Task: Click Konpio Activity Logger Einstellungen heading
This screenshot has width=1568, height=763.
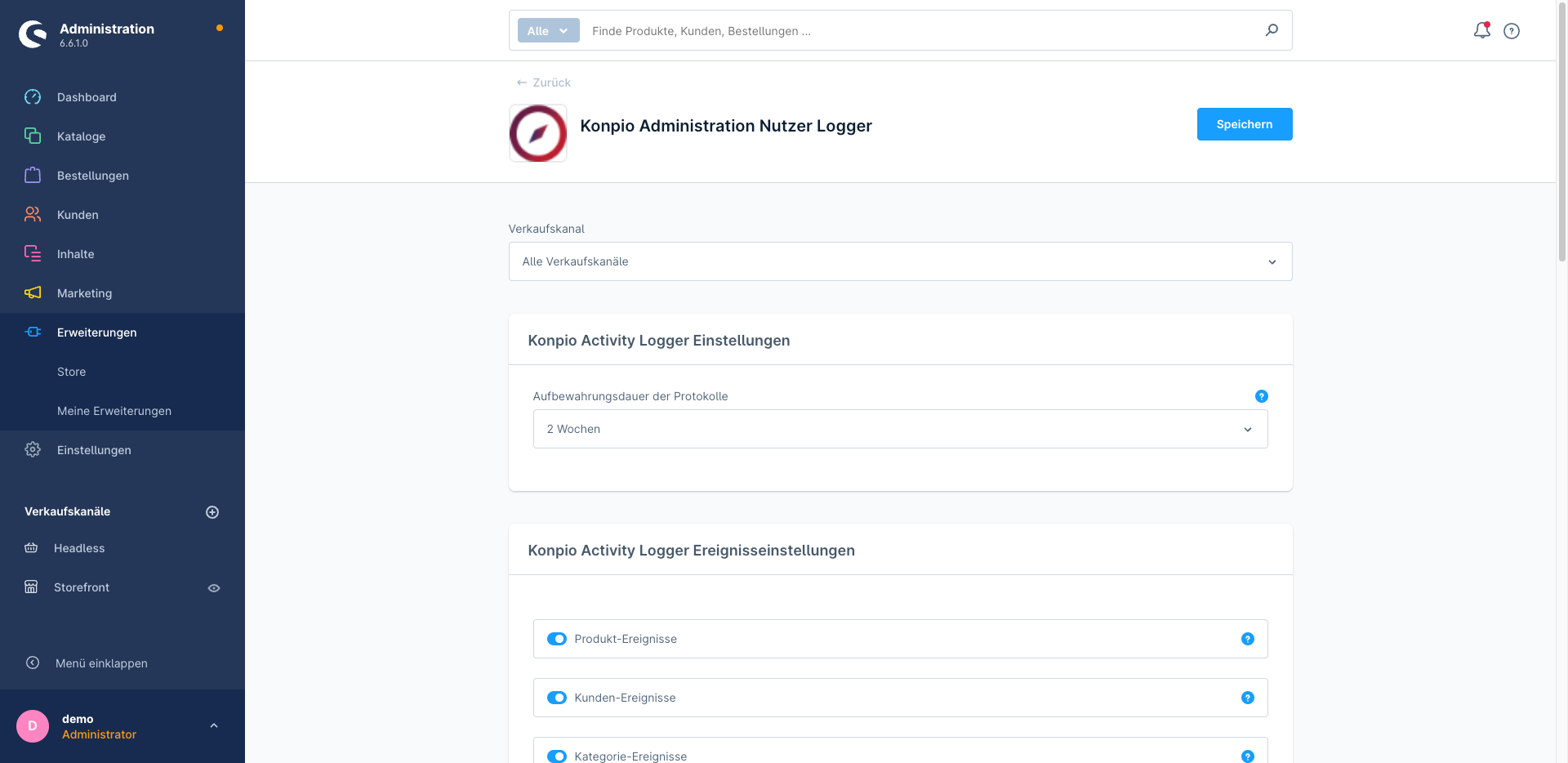Action: tap(659, 341)
